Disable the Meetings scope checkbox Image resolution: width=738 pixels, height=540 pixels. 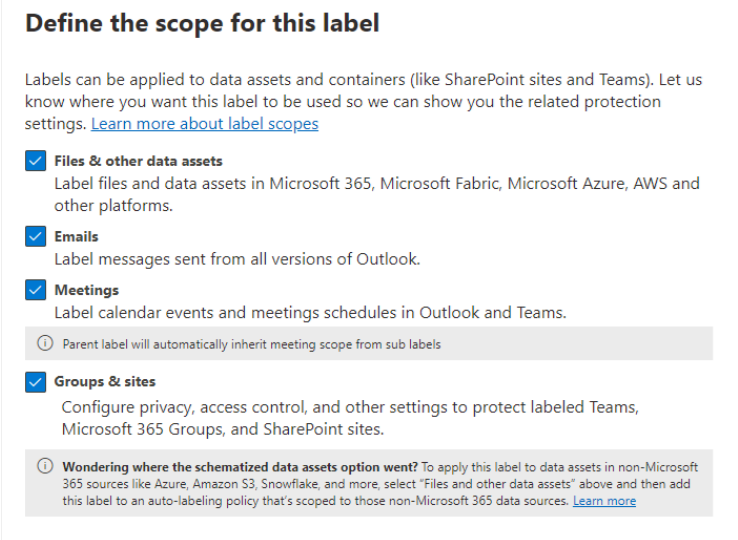pyautogui.click(x=36, y=290)
